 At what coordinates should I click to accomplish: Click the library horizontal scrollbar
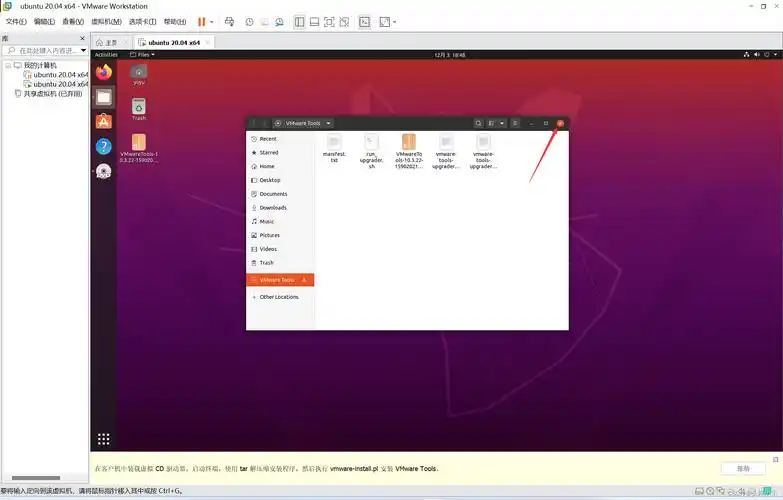[x=36, y=478]
